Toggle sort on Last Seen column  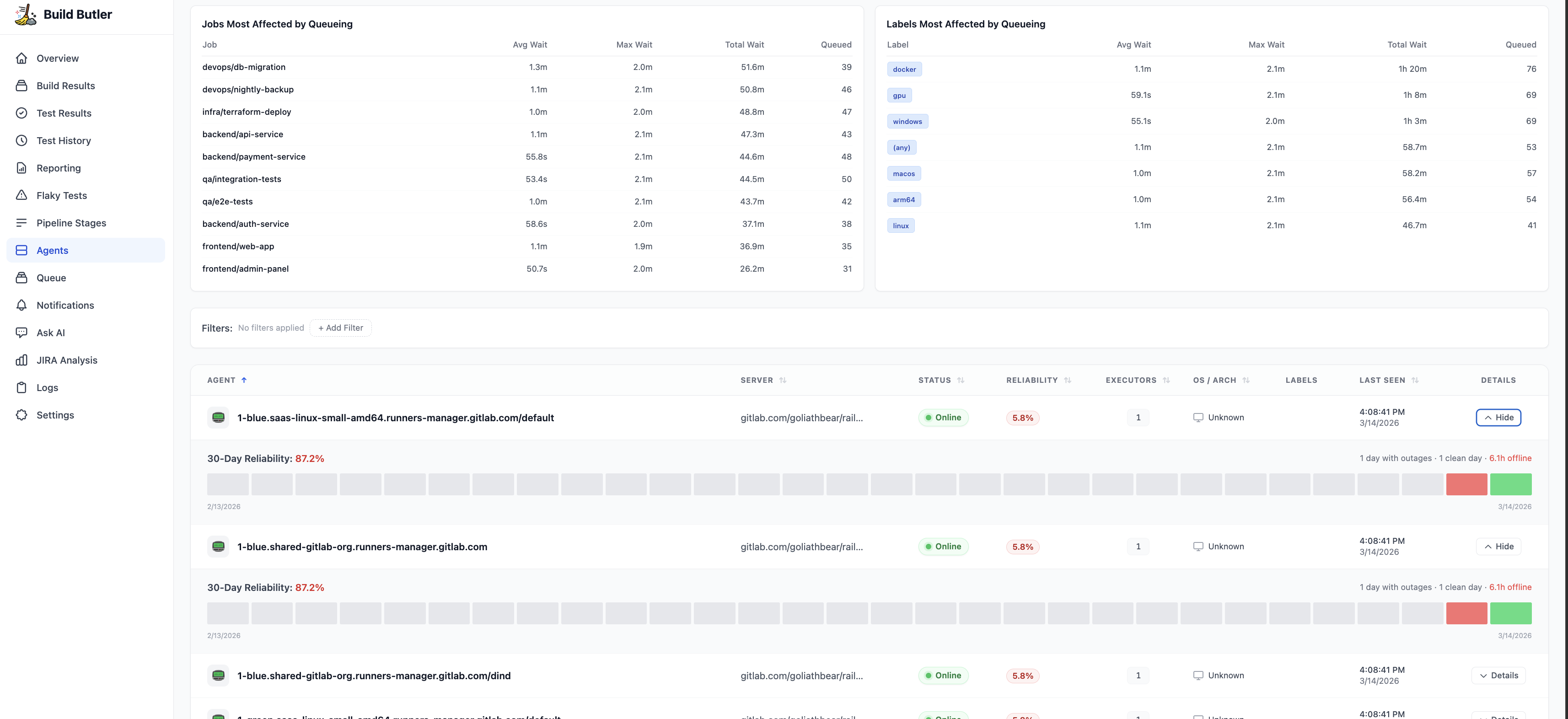pos(1415,380)
